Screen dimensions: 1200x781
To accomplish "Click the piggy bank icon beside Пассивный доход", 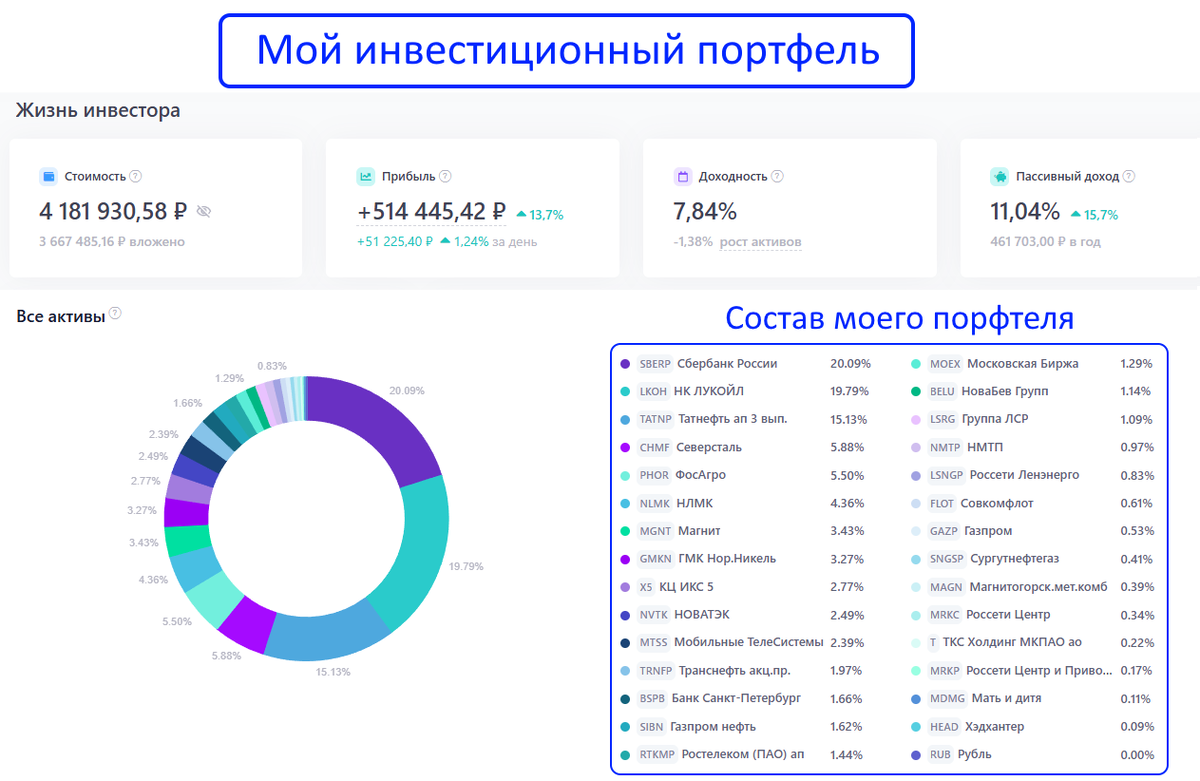I will click(999, 177).
